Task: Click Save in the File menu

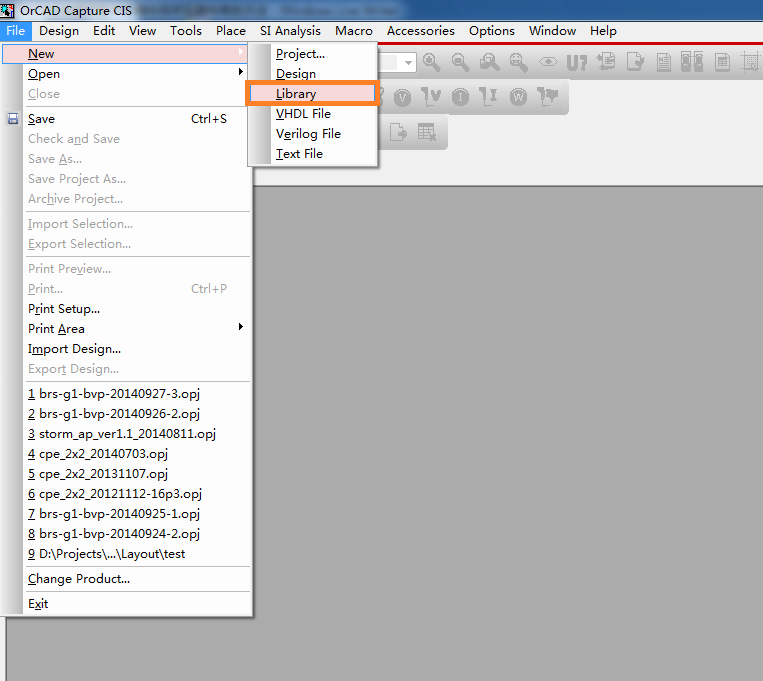Action: [x=127, y=119]
